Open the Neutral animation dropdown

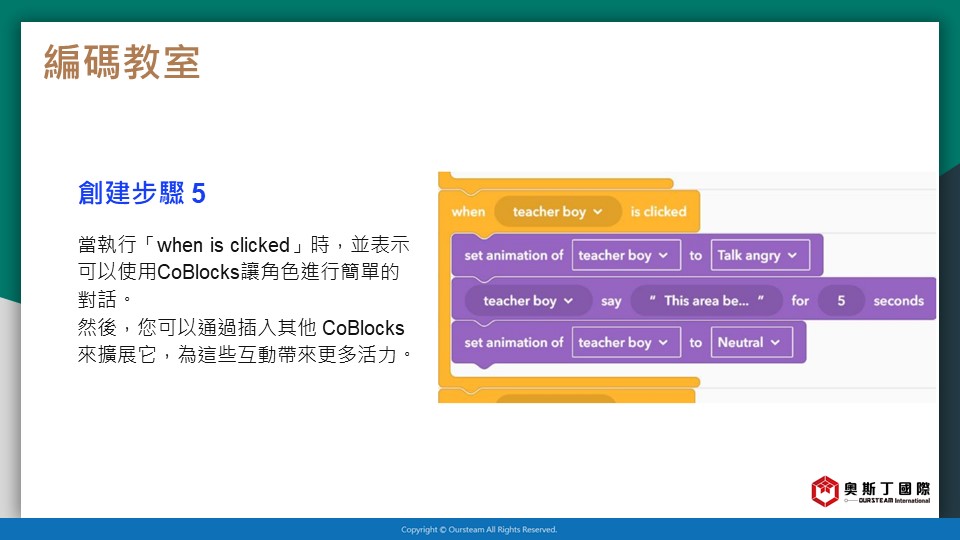(x=751, y=342)
